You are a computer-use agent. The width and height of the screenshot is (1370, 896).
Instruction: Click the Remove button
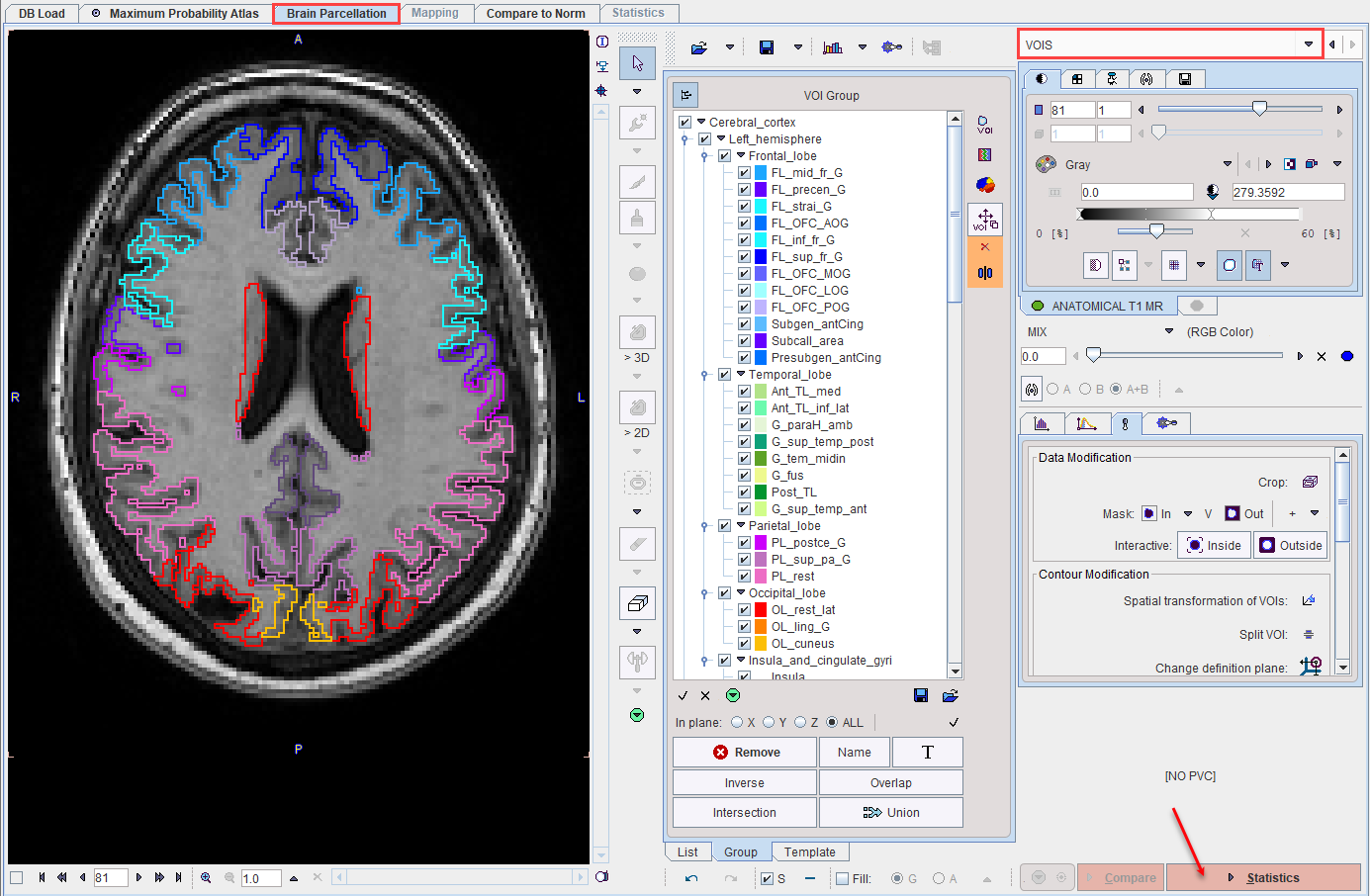745,752
